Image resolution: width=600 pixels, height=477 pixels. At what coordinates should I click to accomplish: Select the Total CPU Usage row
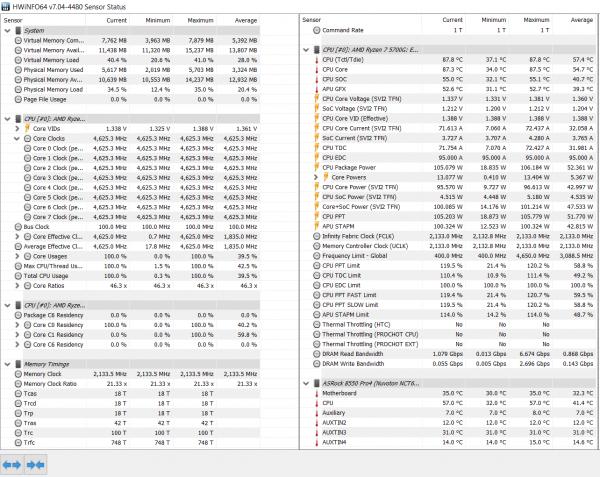pyautogui.click(x=130, y=276)
